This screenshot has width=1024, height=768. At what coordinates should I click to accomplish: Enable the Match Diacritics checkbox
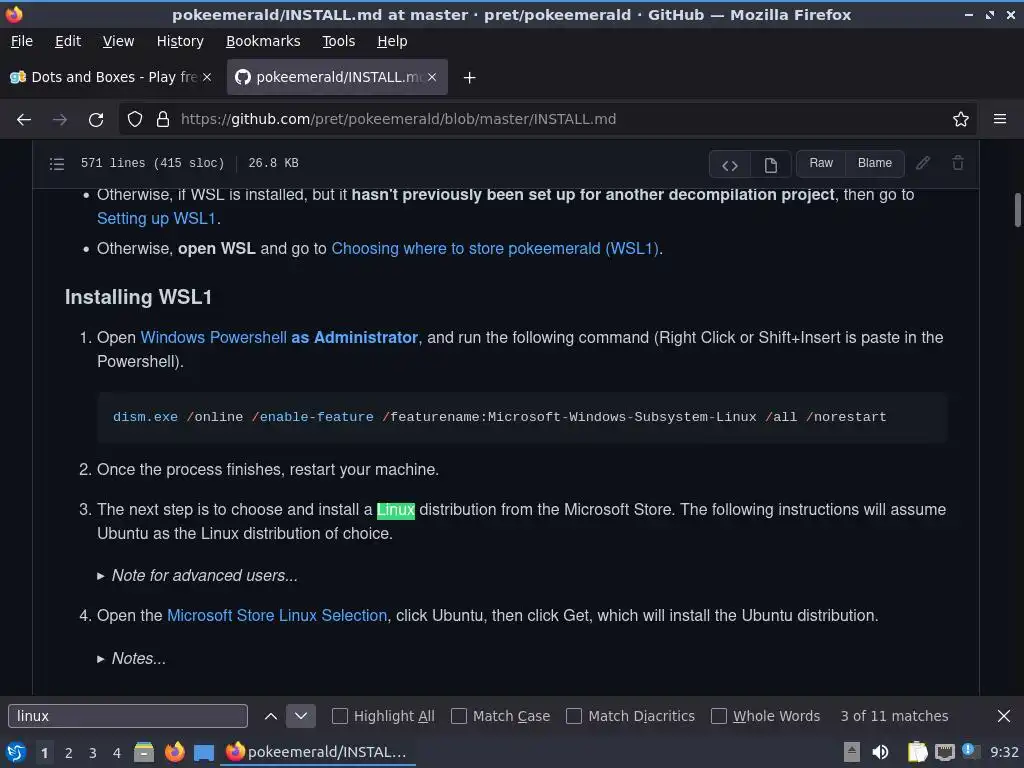(574, 716)
